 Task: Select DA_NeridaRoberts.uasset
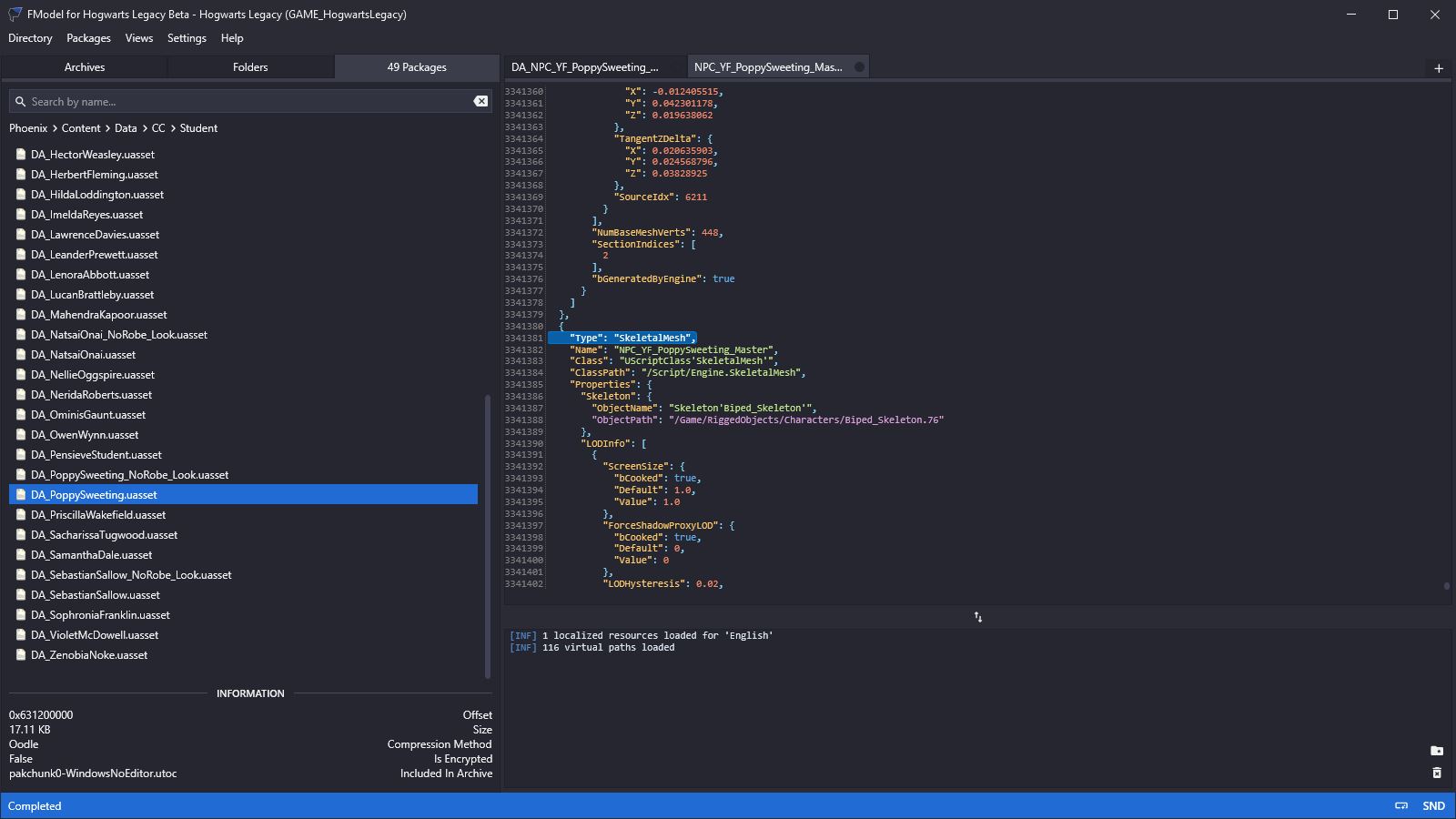click(243, 395)
